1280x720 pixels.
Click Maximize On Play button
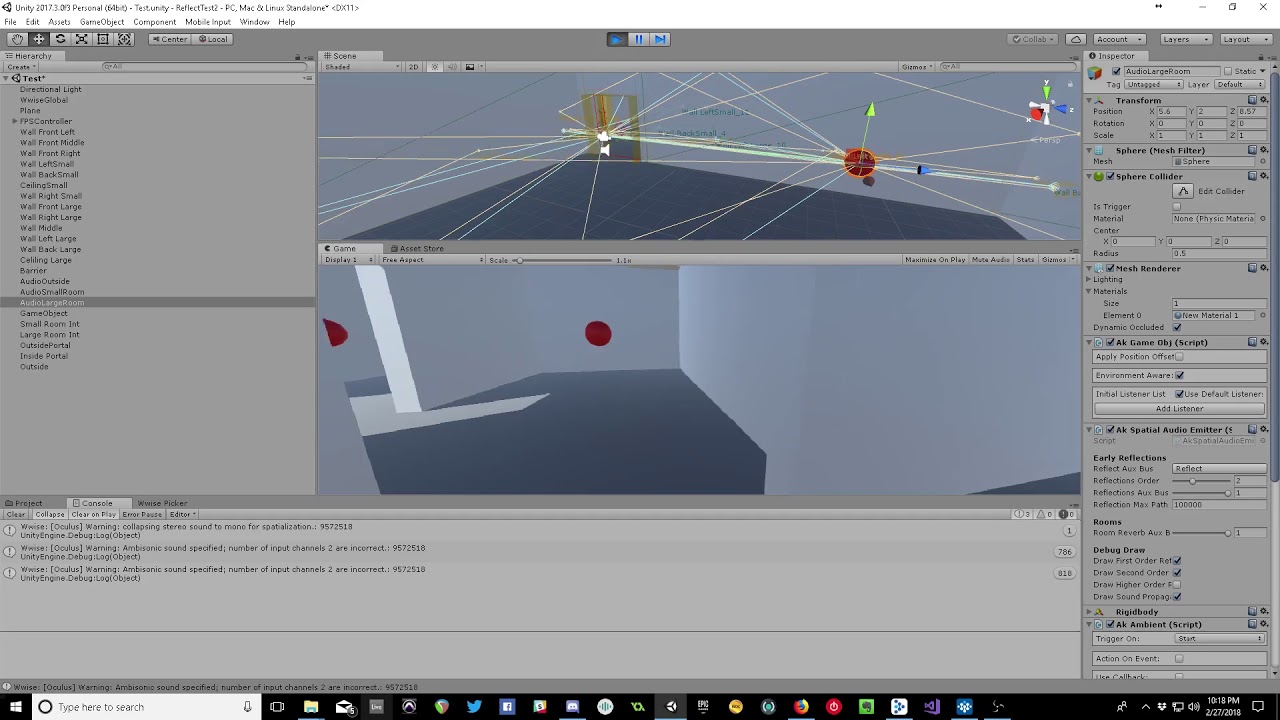pyautogui.click(x=935, y=260)
